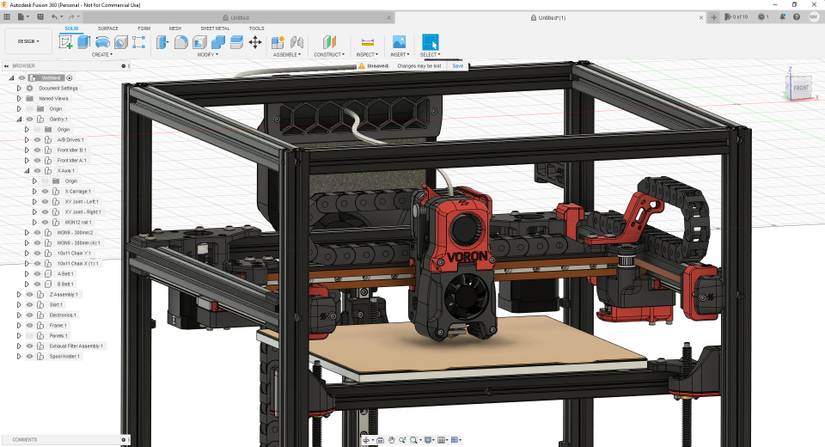The height and width of the screenshot is (447, 825).
Task: Select the Create Sketch tool
Action: click(66, 42)
